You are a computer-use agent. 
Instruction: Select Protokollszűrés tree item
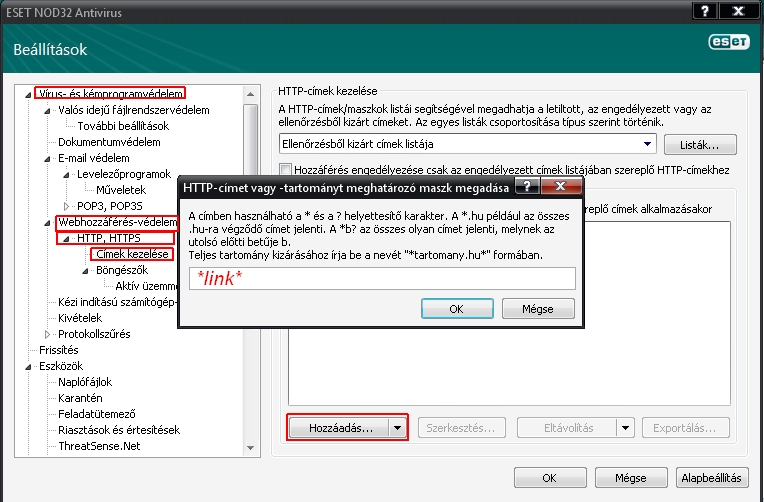(94, 334)
